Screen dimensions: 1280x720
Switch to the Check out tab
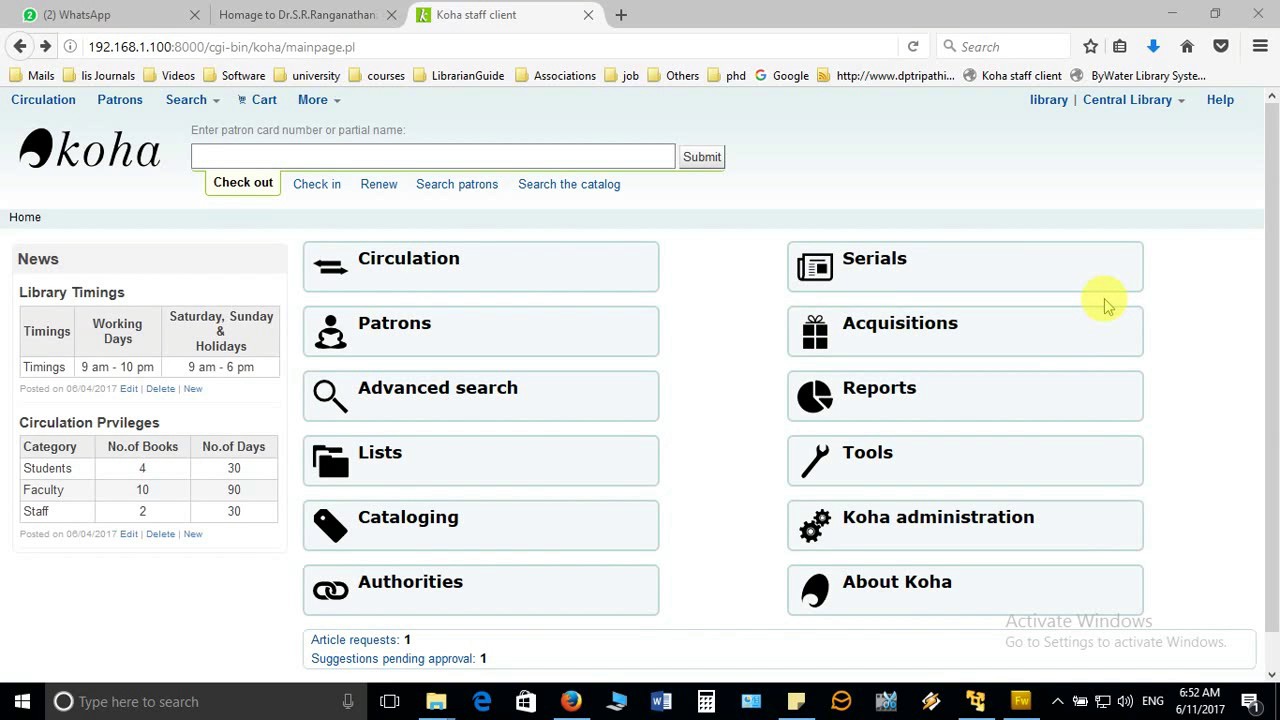pyautogui.click(x=243, y=183)
